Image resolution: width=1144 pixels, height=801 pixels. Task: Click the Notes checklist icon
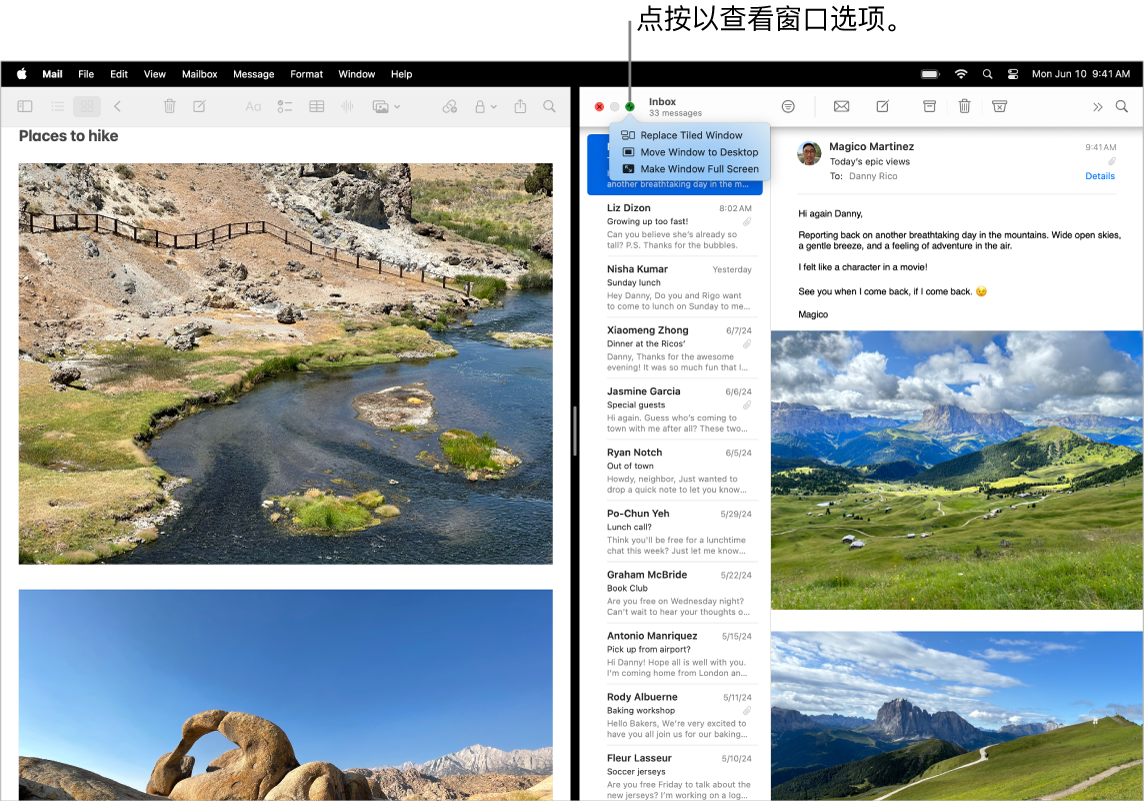(285, 106)
